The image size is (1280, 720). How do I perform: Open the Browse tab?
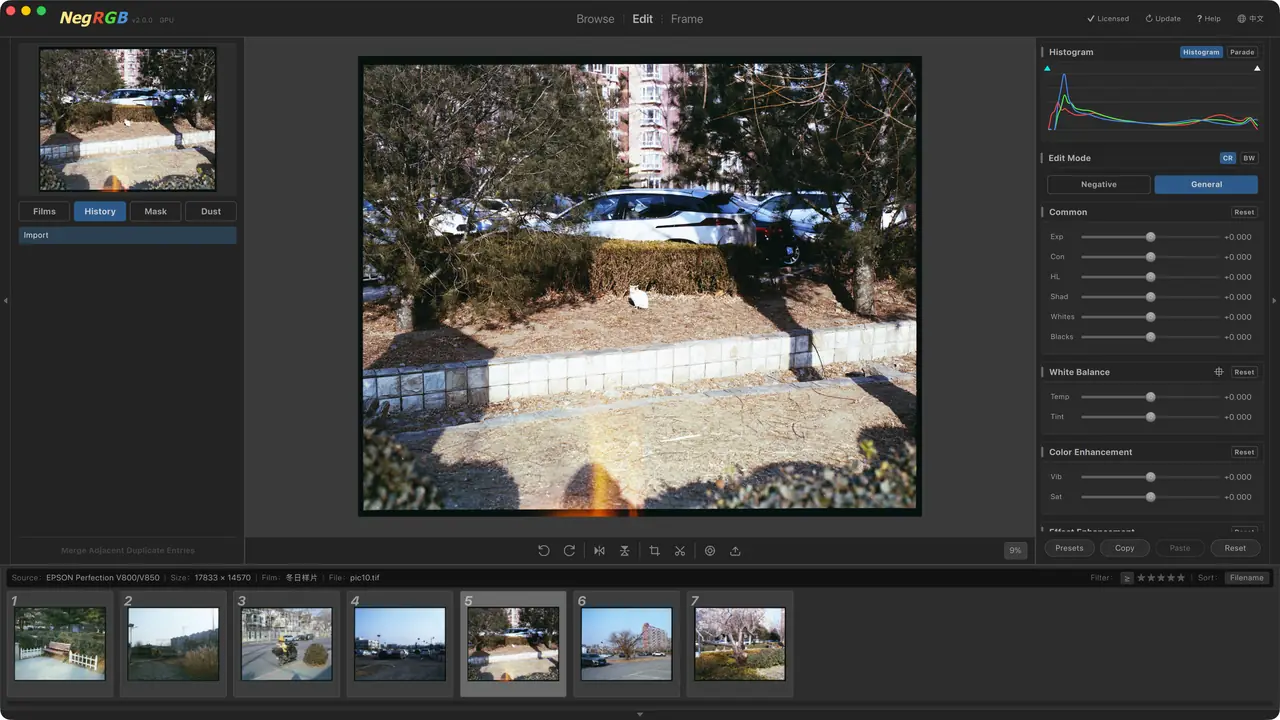coord(595,19)
